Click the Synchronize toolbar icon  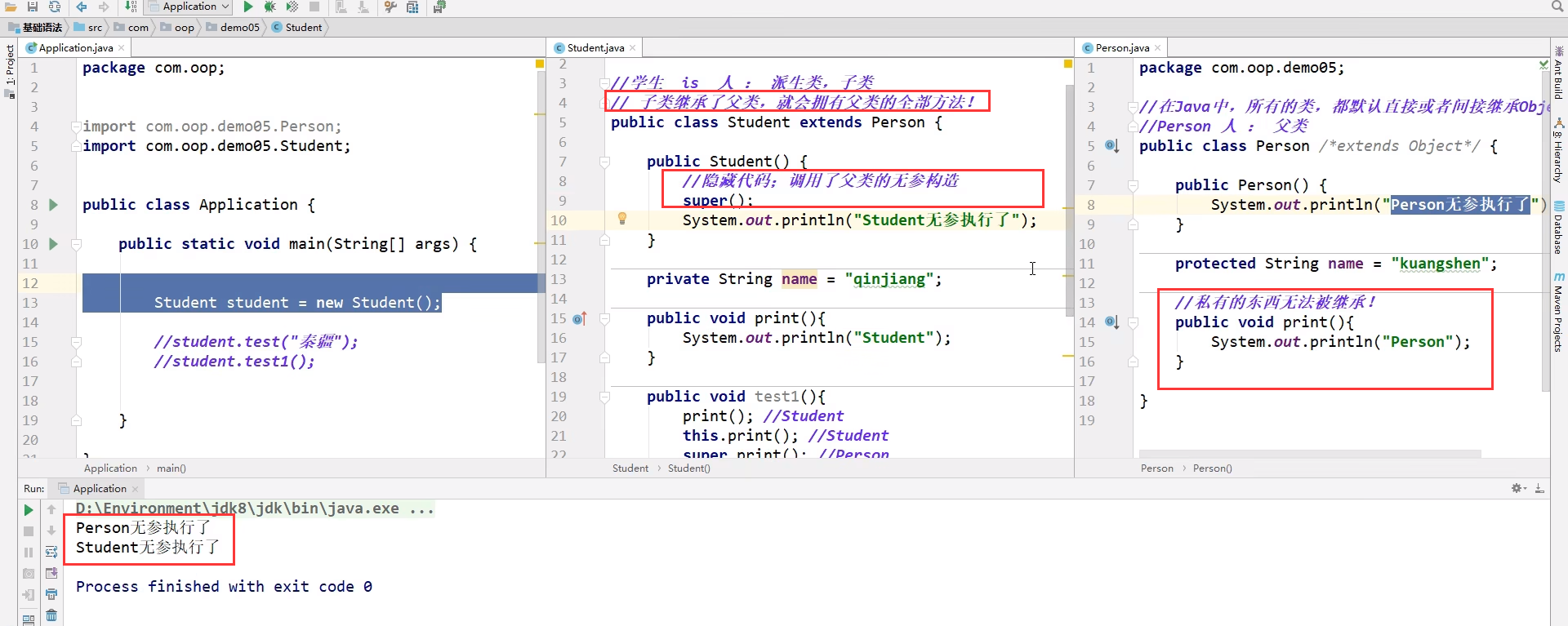click(x=55, y=7)
